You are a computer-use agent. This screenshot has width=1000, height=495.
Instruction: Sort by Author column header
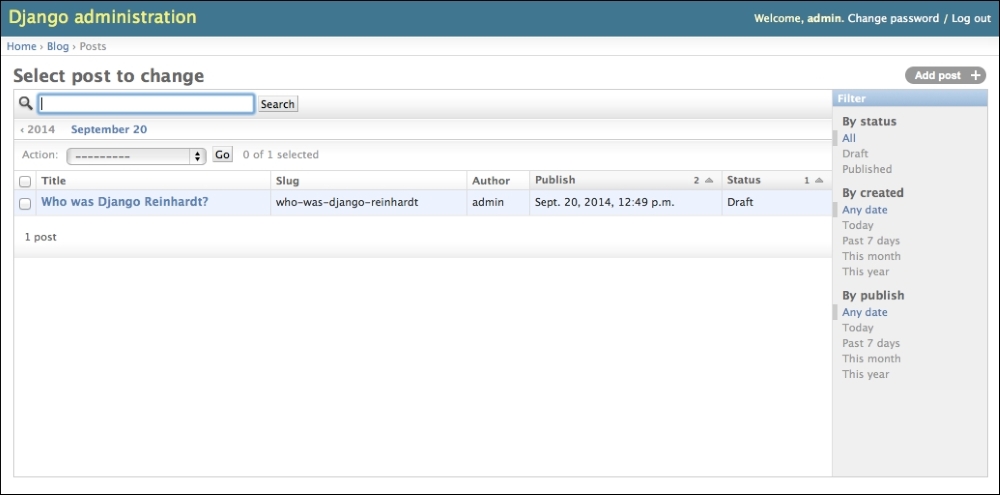(x=491, y=181)
